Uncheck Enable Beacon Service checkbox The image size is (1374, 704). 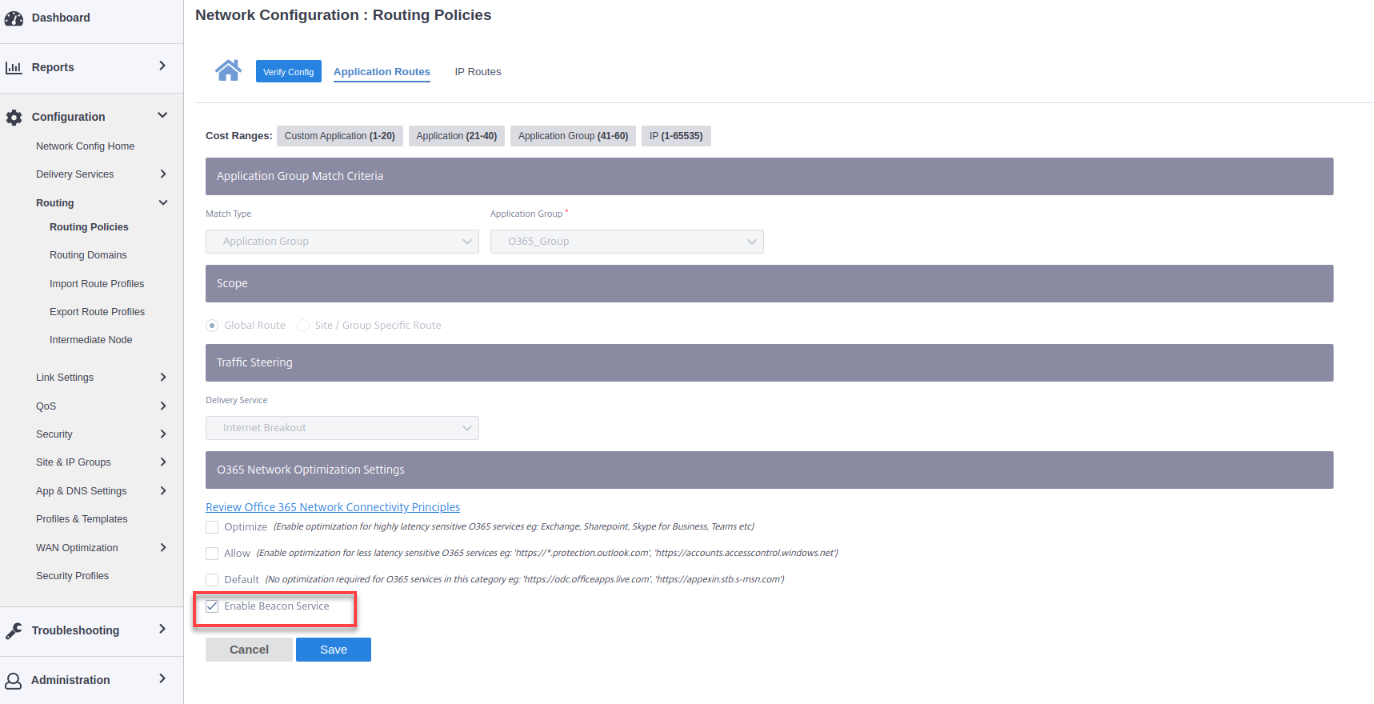(212, 606)
